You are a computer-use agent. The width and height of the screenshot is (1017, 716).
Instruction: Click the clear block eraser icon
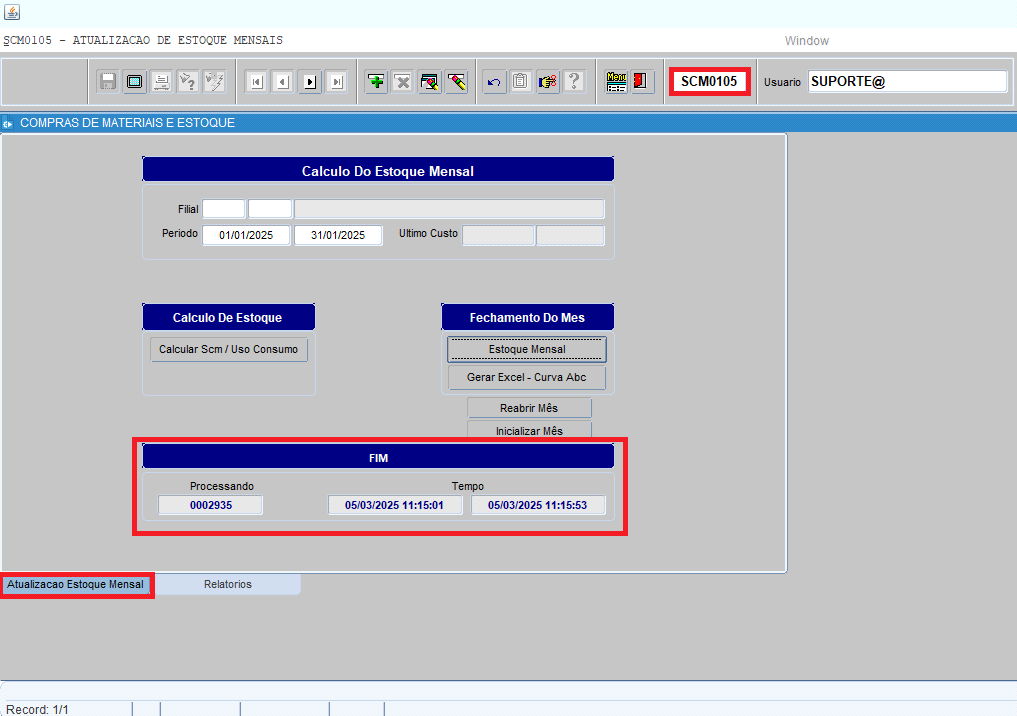(x=429, y=82)
